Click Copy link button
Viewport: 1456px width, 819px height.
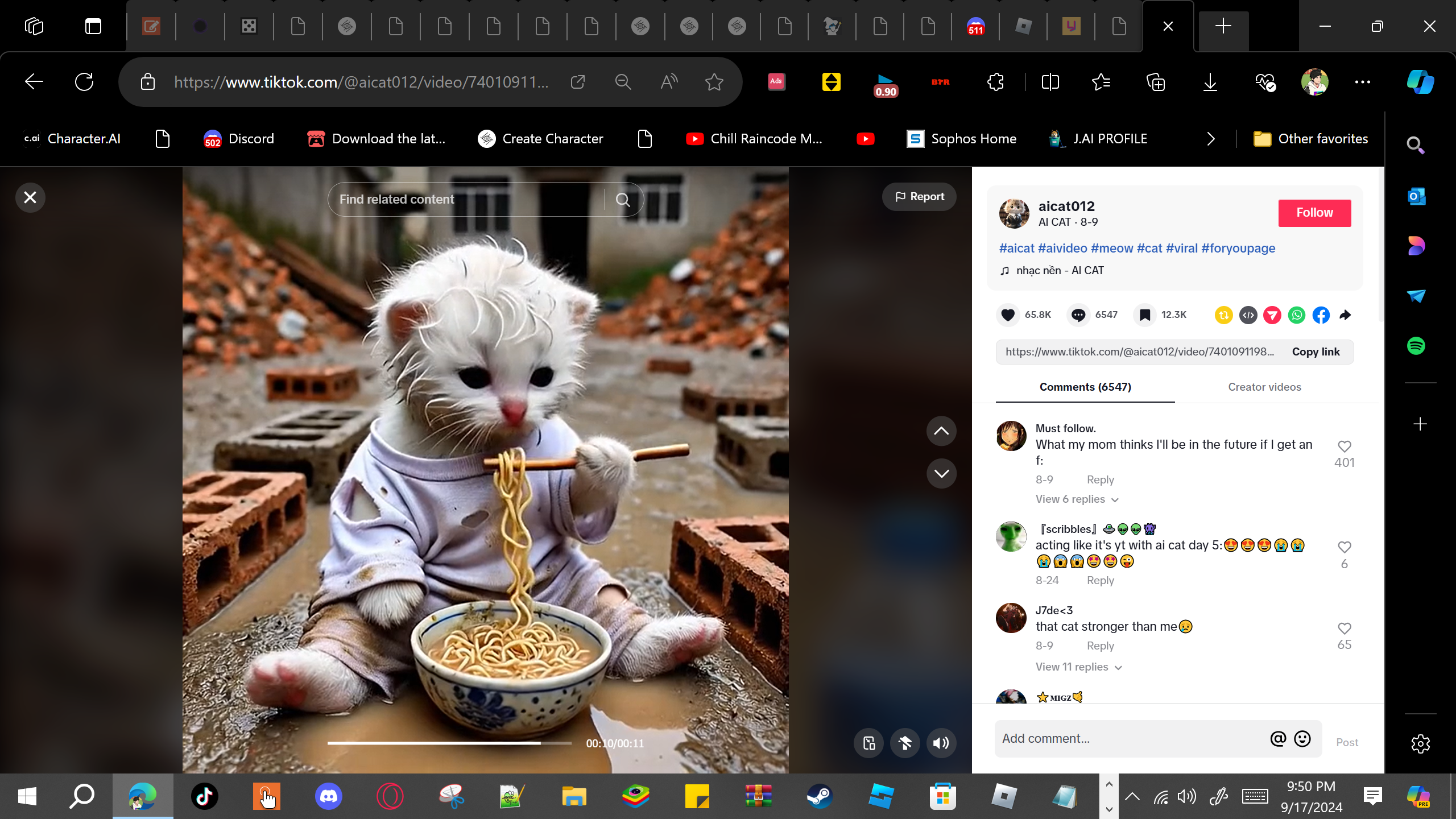click(1316, 351)
